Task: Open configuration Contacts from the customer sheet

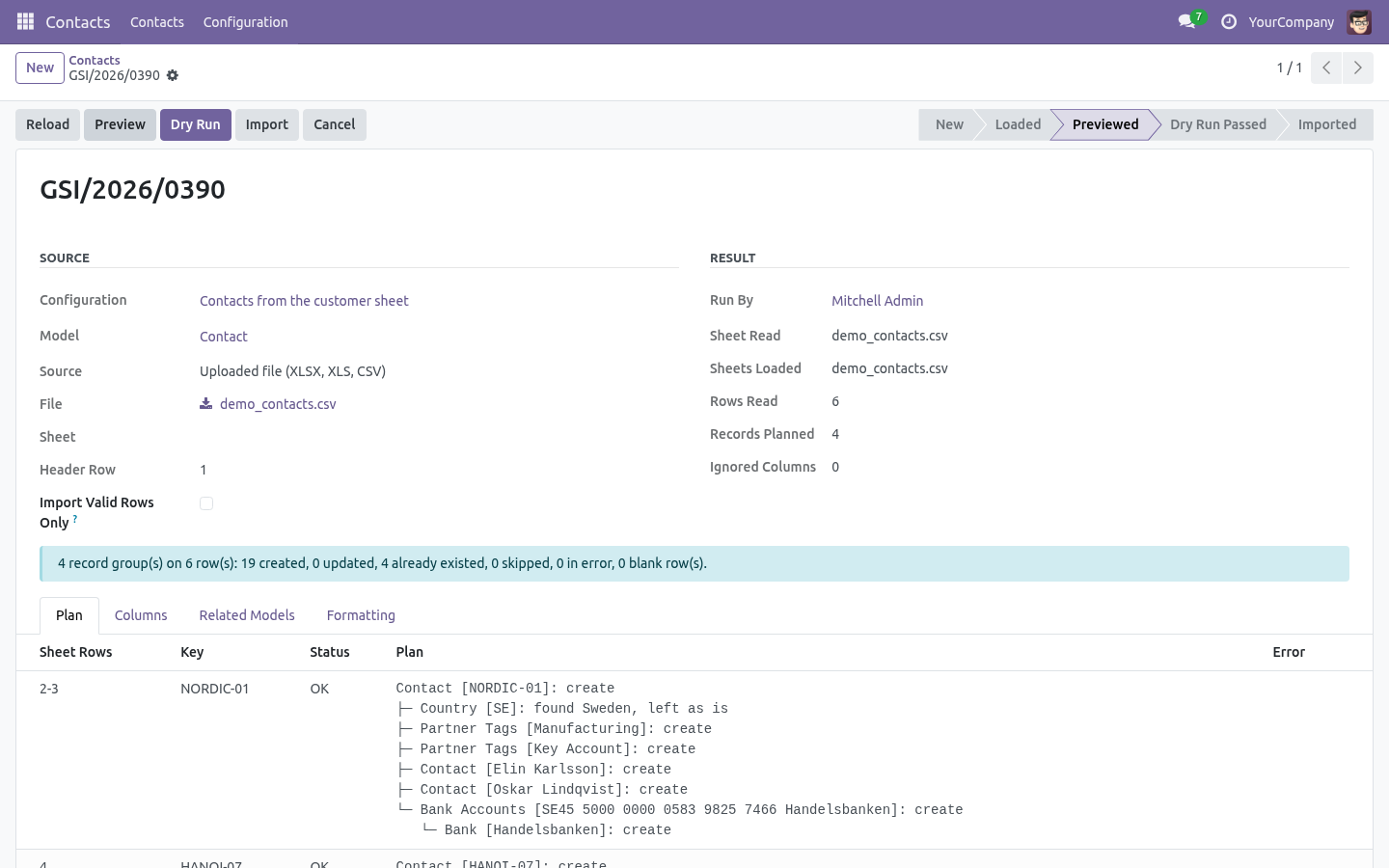Action: [304, 301]
